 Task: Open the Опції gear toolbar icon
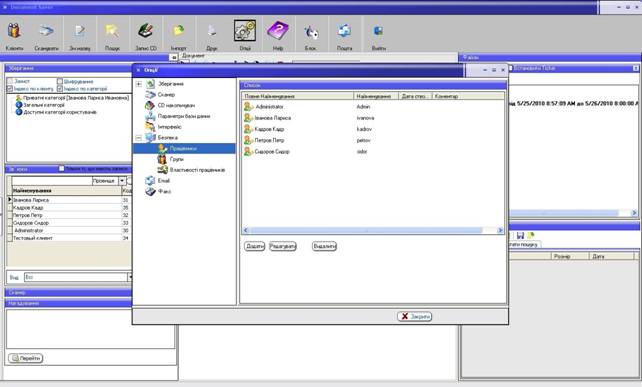(245, 31)
